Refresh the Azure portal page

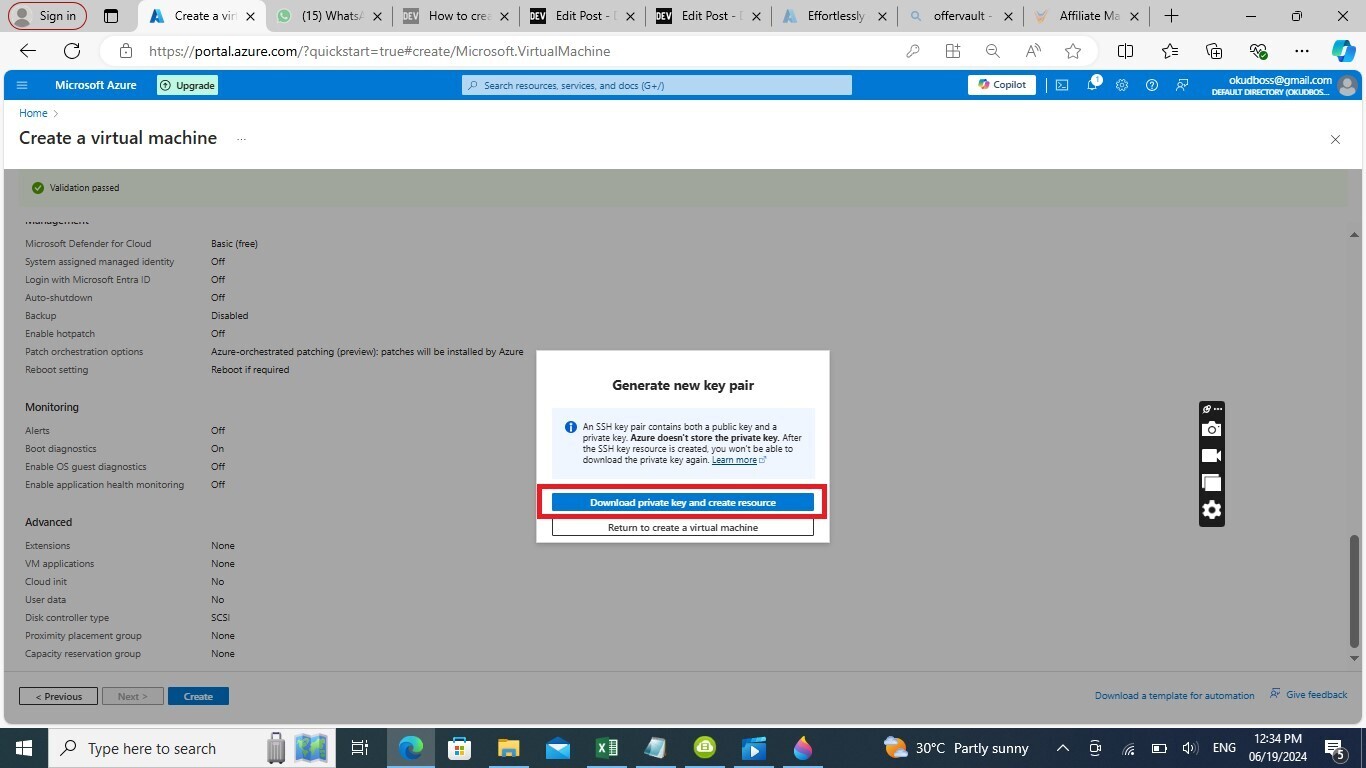pyautogui.click(x=72, y=51)
